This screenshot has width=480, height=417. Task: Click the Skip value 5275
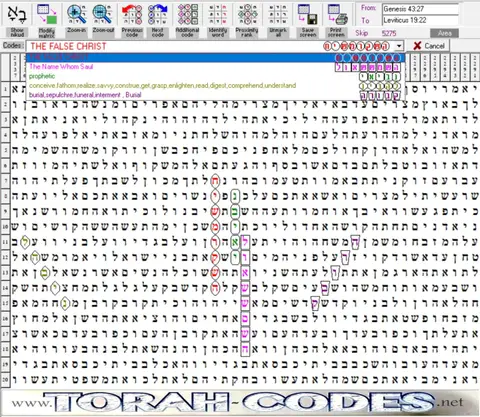(389, 33)
